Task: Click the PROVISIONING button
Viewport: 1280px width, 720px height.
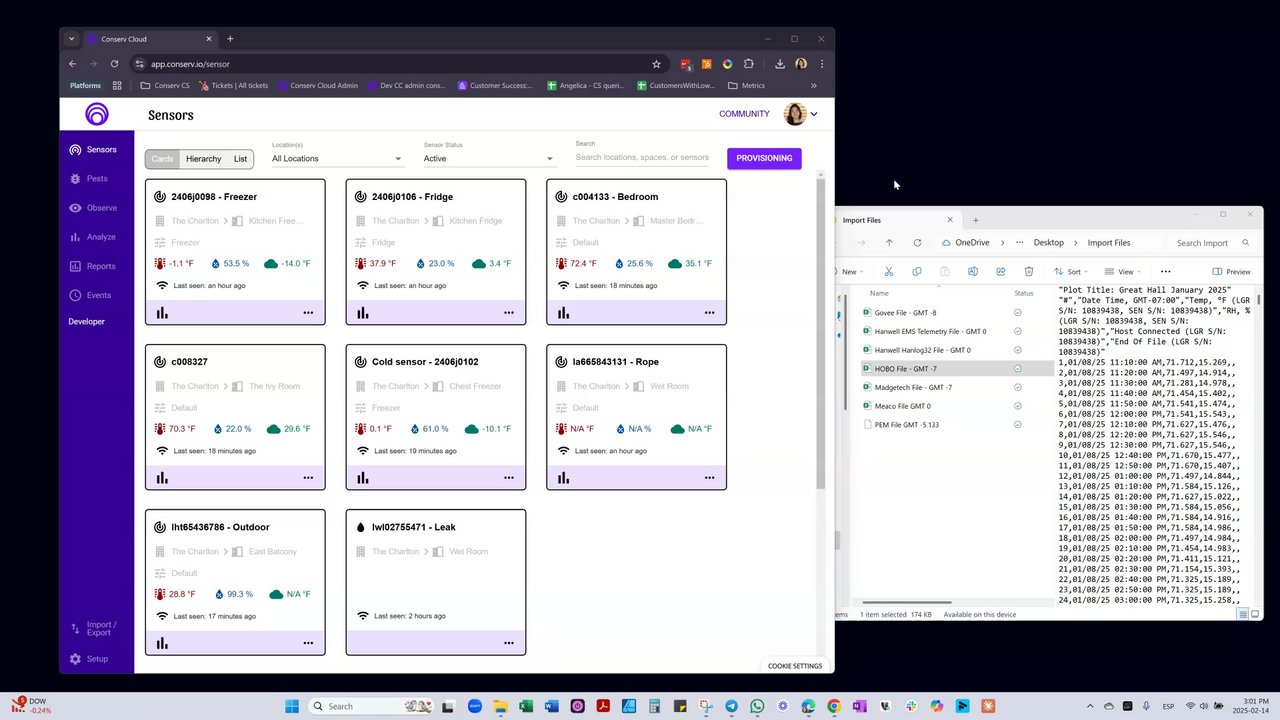Action: pyautogui.click(x=764, y=158)
